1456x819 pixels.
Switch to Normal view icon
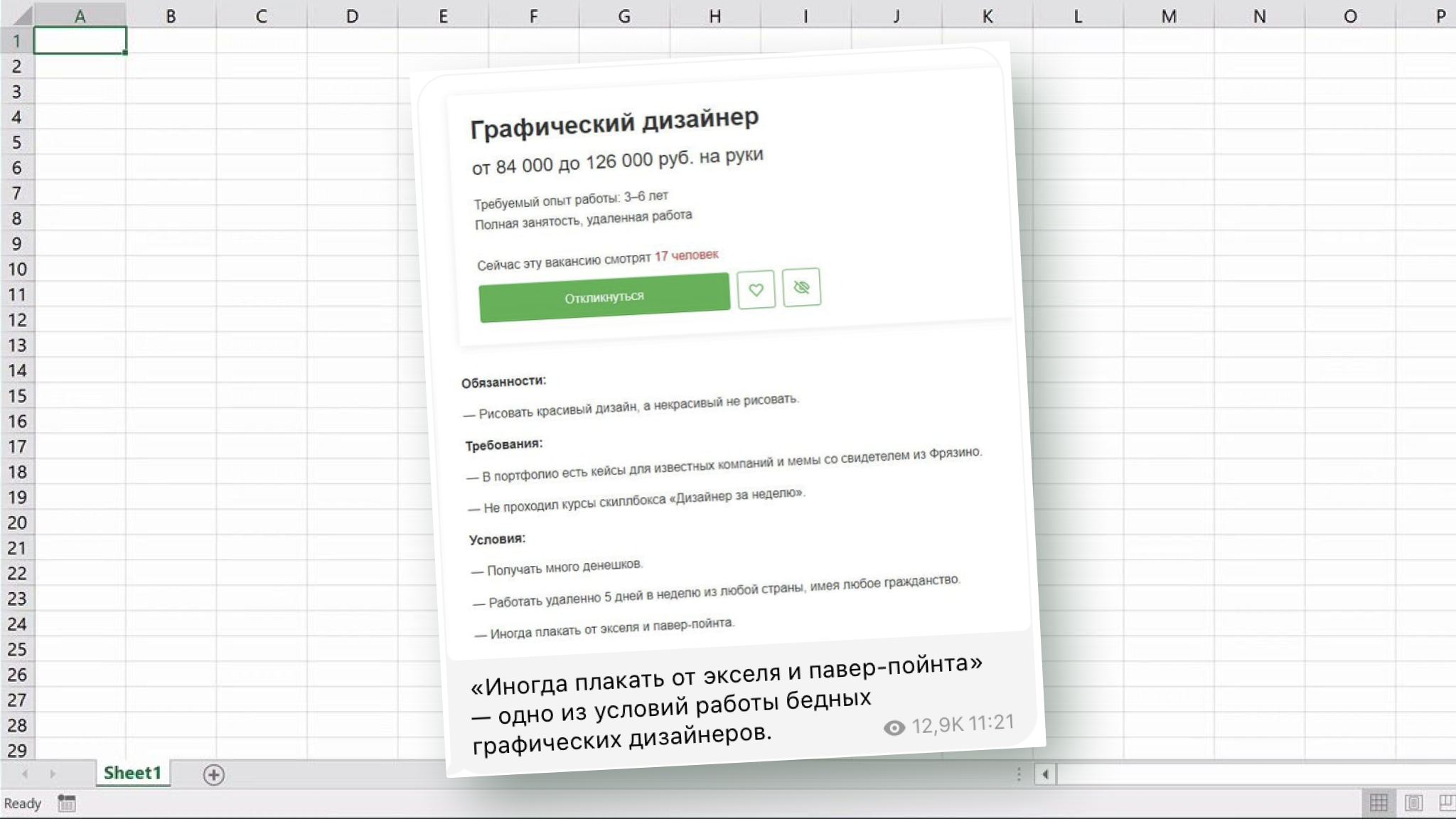click(x=1379, y=803)
